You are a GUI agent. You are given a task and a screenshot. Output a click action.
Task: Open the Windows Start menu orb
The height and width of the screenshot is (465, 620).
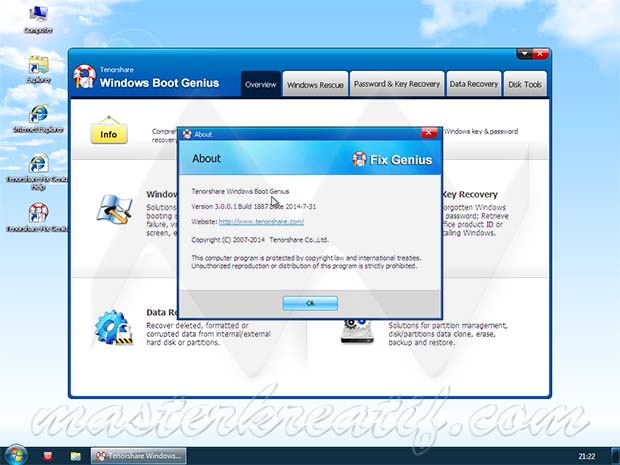click(x=16, y=455)
